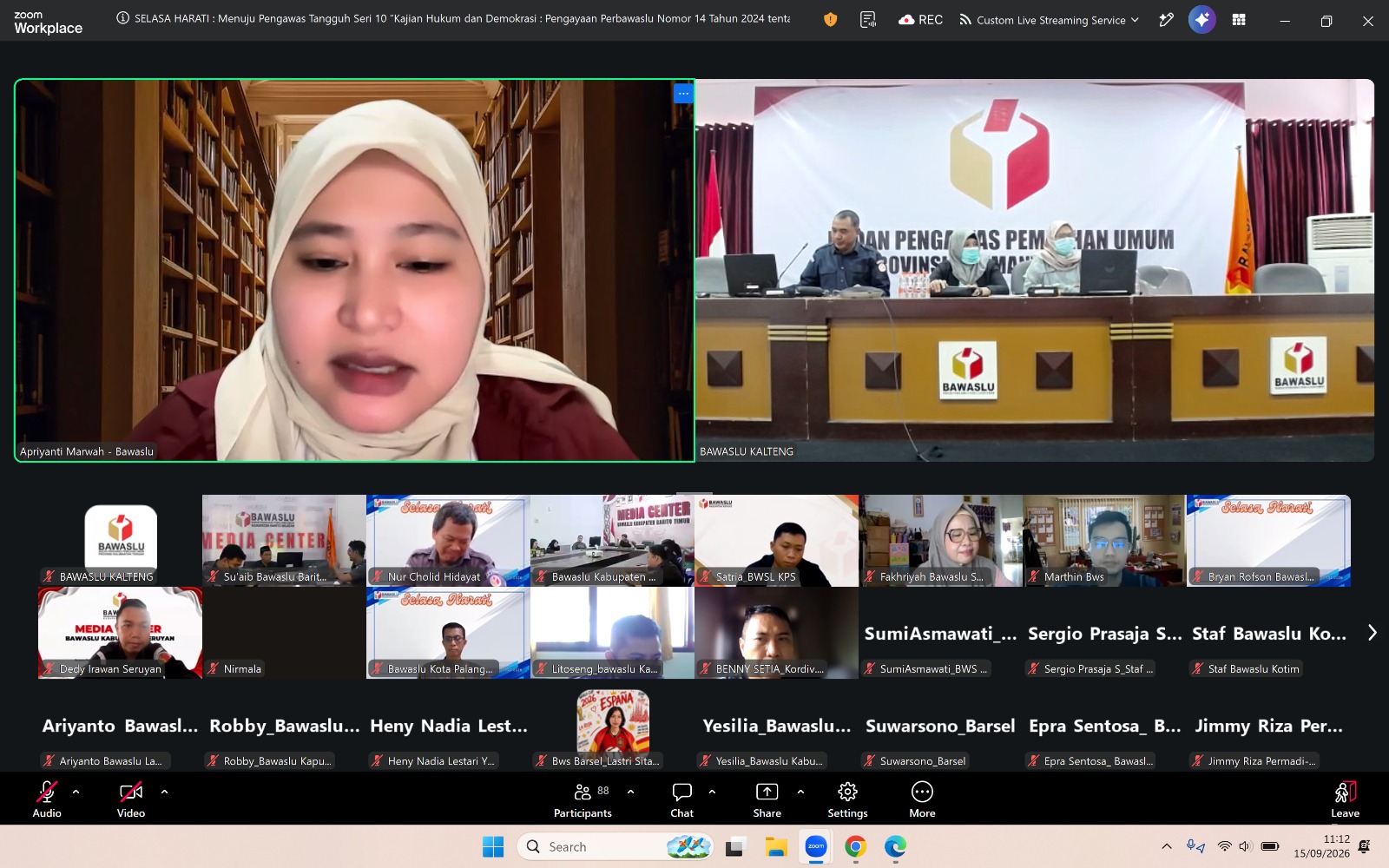Start camera with the Video button
Image resolution: width=1389 pixels, height=868 pixels.
[131, 799]
